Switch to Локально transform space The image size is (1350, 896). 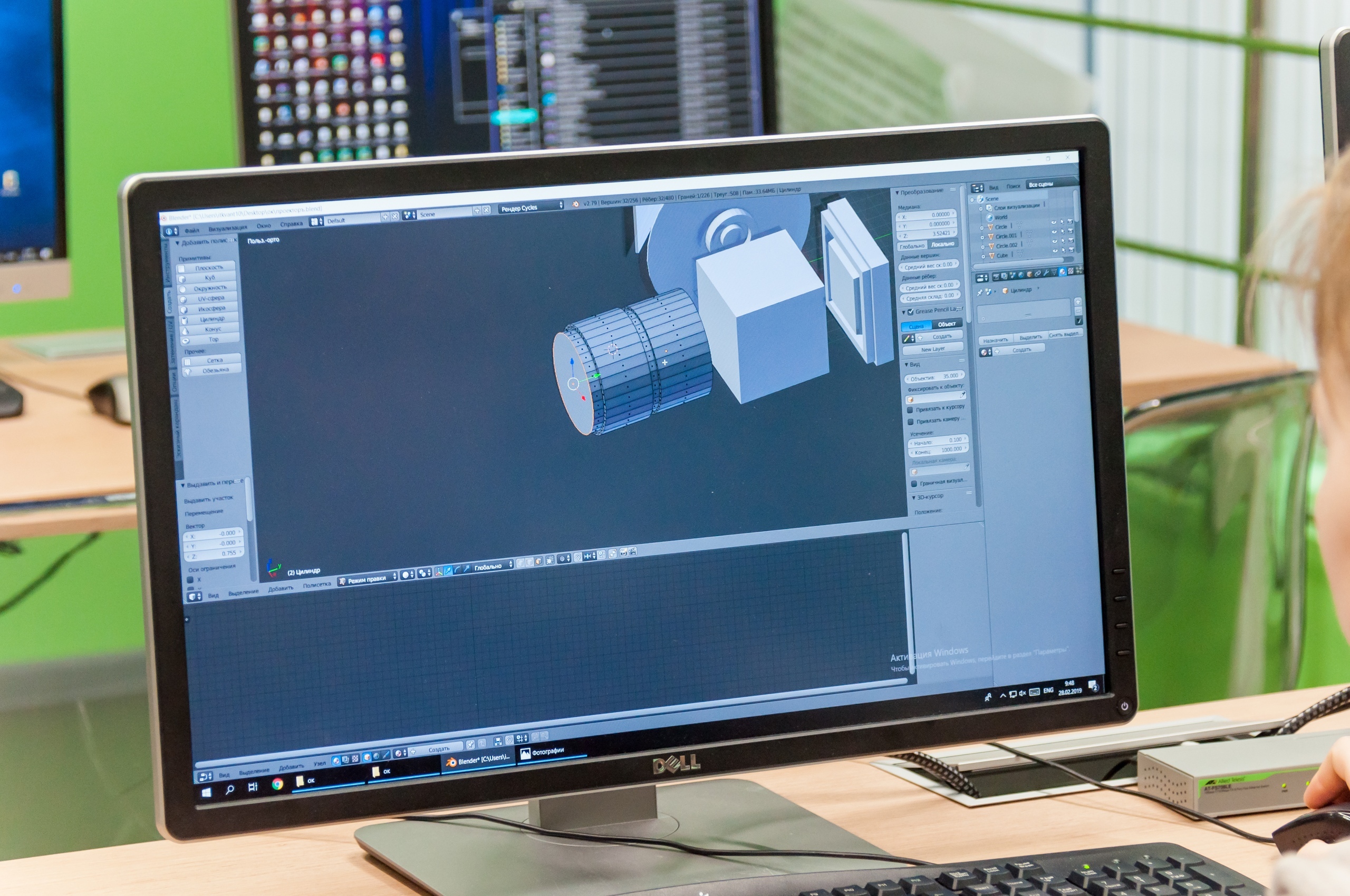pyautogui.click(x=943, y=244)
